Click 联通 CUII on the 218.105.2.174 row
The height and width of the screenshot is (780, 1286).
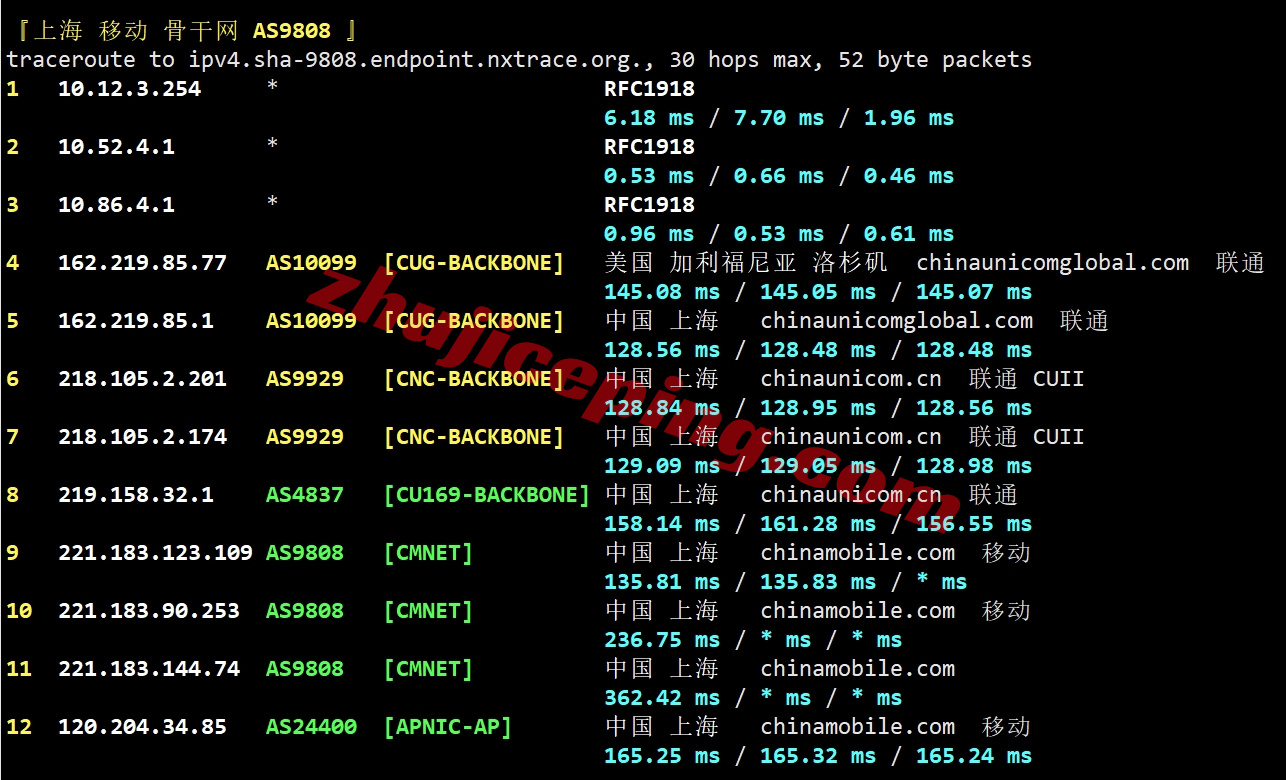(1027, 437)
